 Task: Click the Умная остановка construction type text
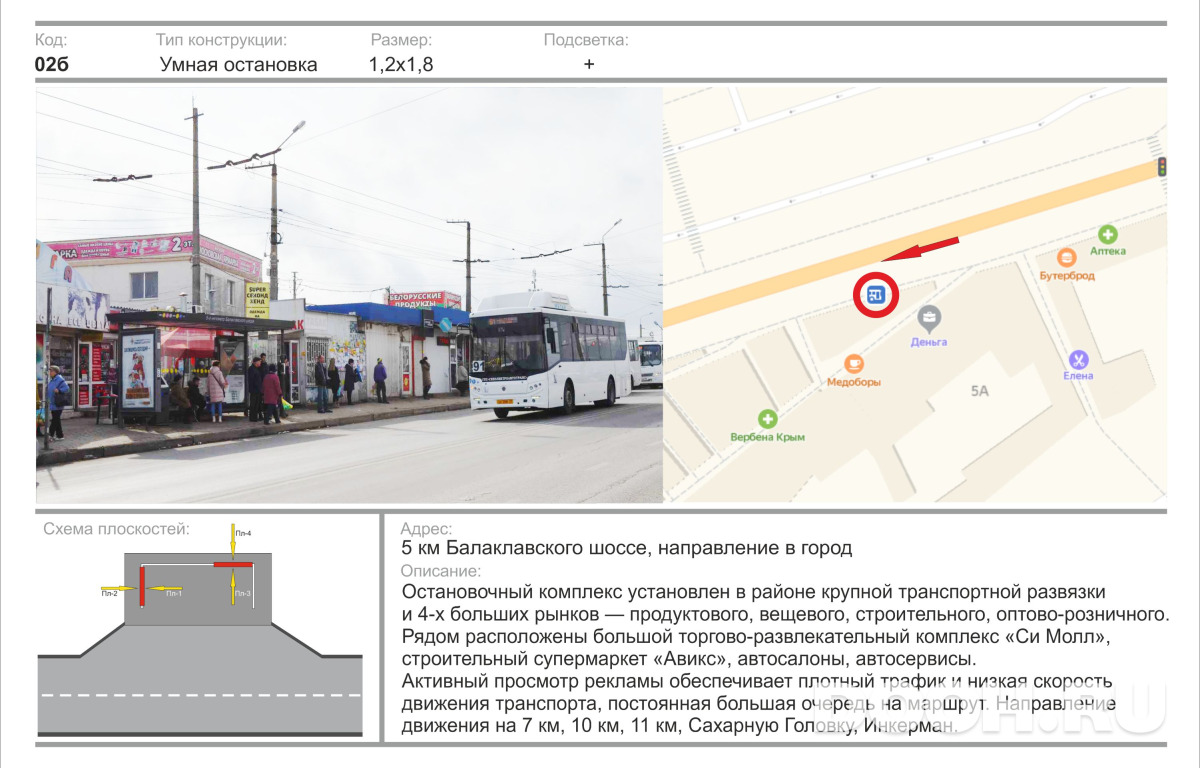point(239,65)
